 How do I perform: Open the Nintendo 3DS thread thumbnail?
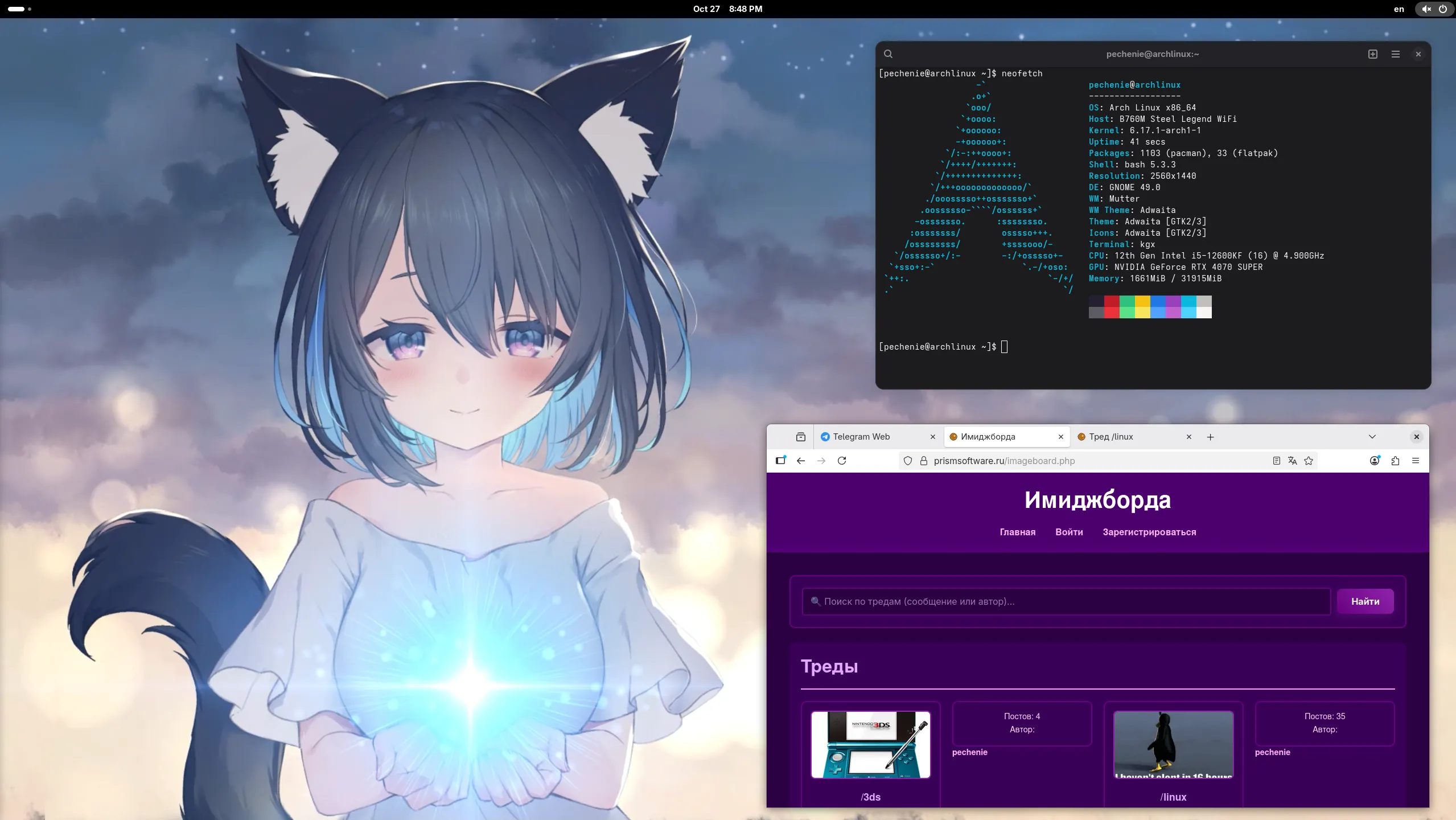pyautogui.click(x=870, y=744)
